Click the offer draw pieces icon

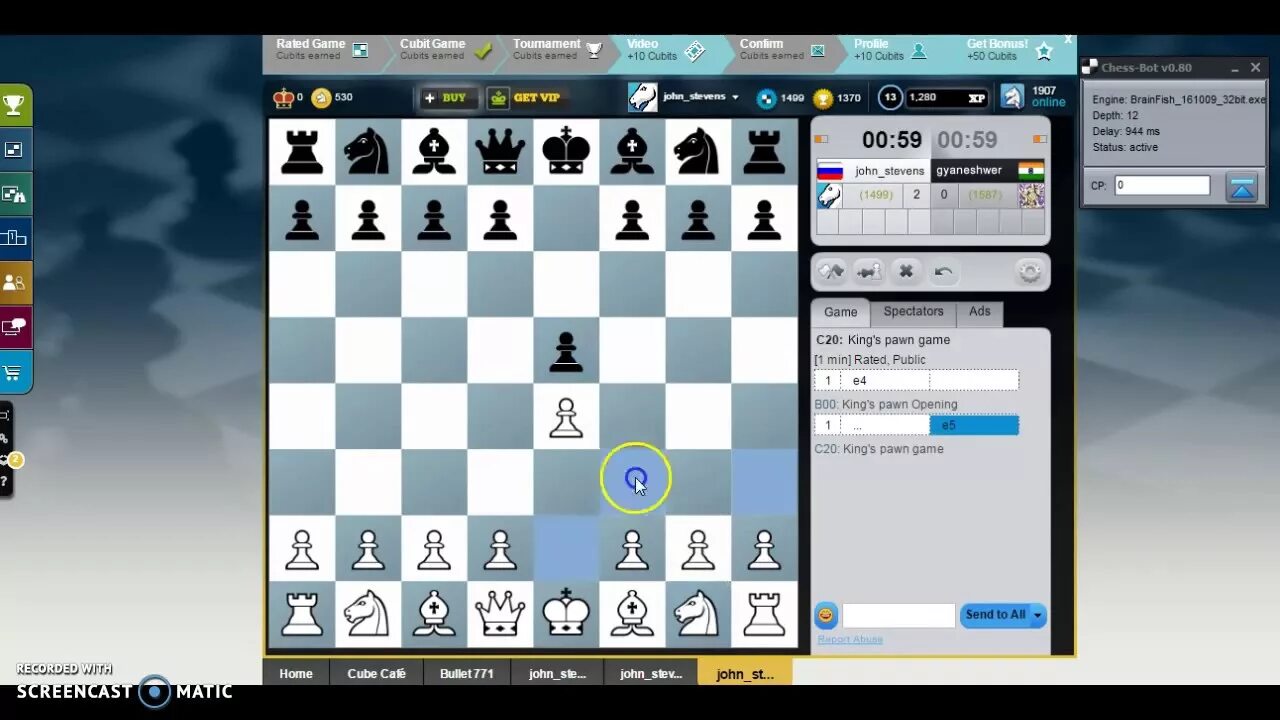(x=869, y=271)
